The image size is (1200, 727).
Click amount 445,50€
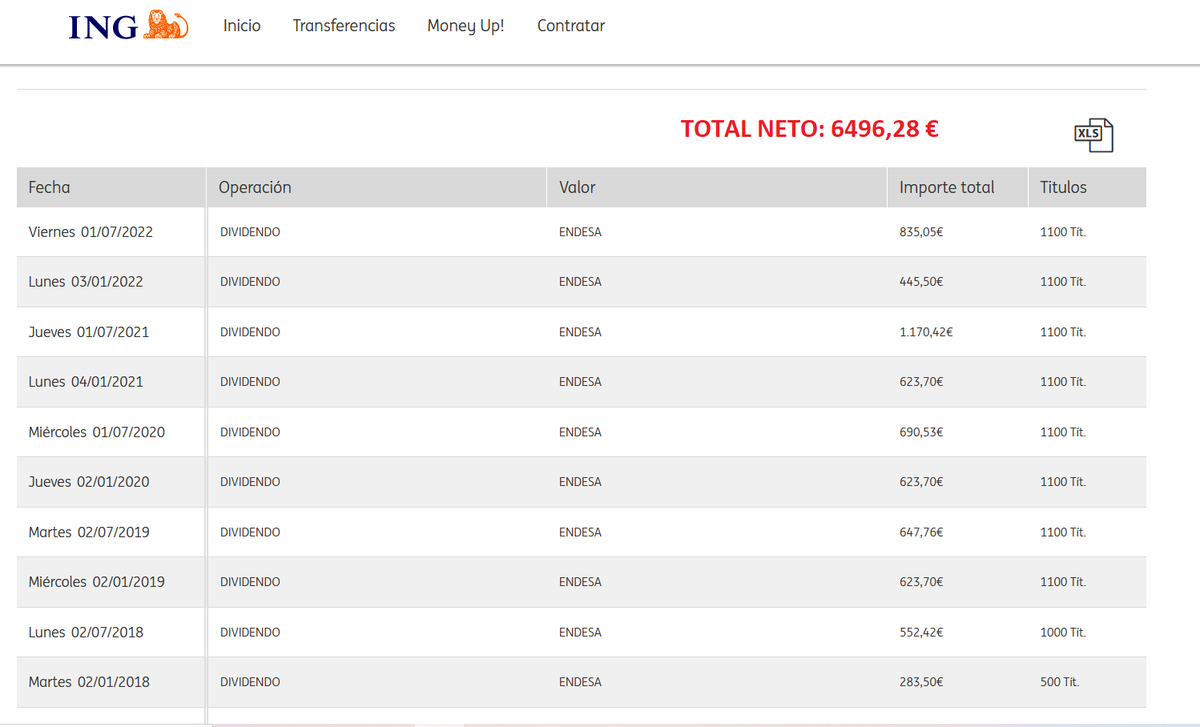[922, 282]
